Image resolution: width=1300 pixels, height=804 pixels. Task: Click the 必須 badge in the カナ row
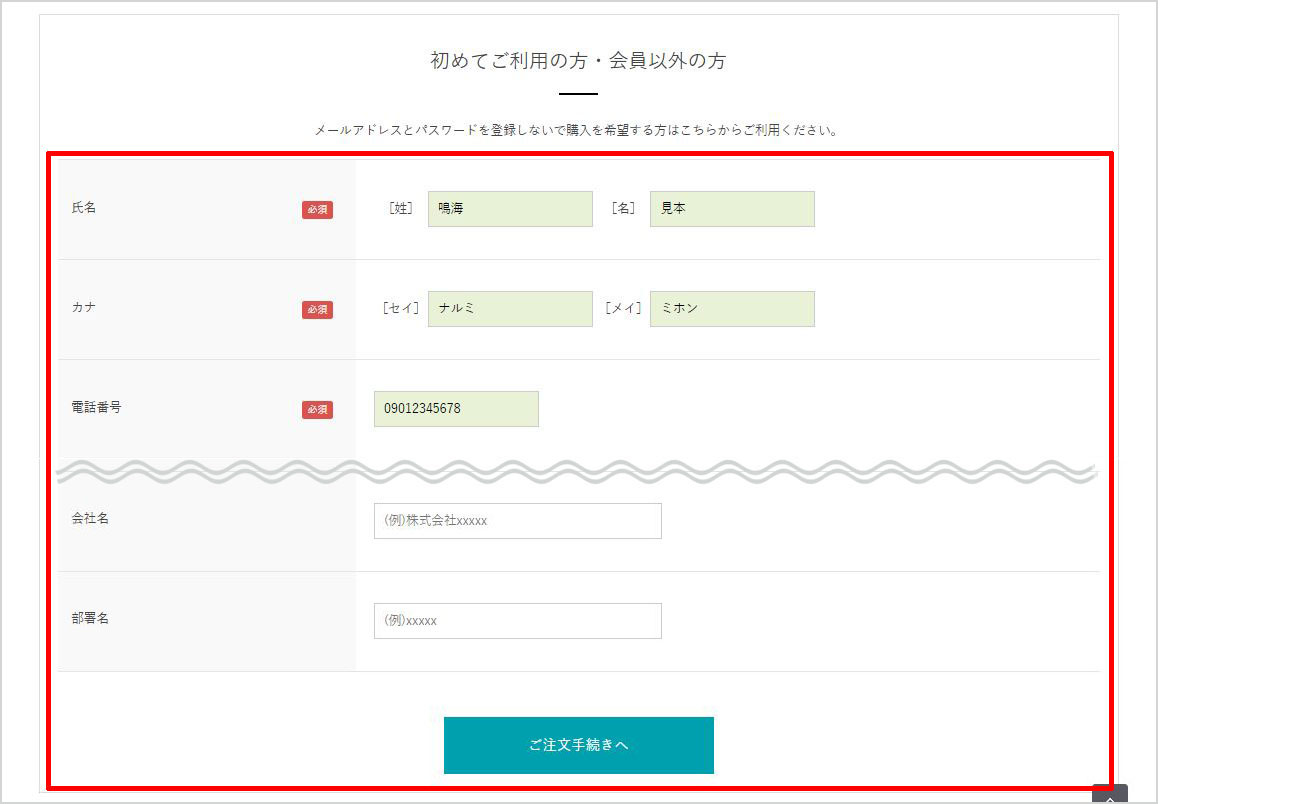coord(317,310)
